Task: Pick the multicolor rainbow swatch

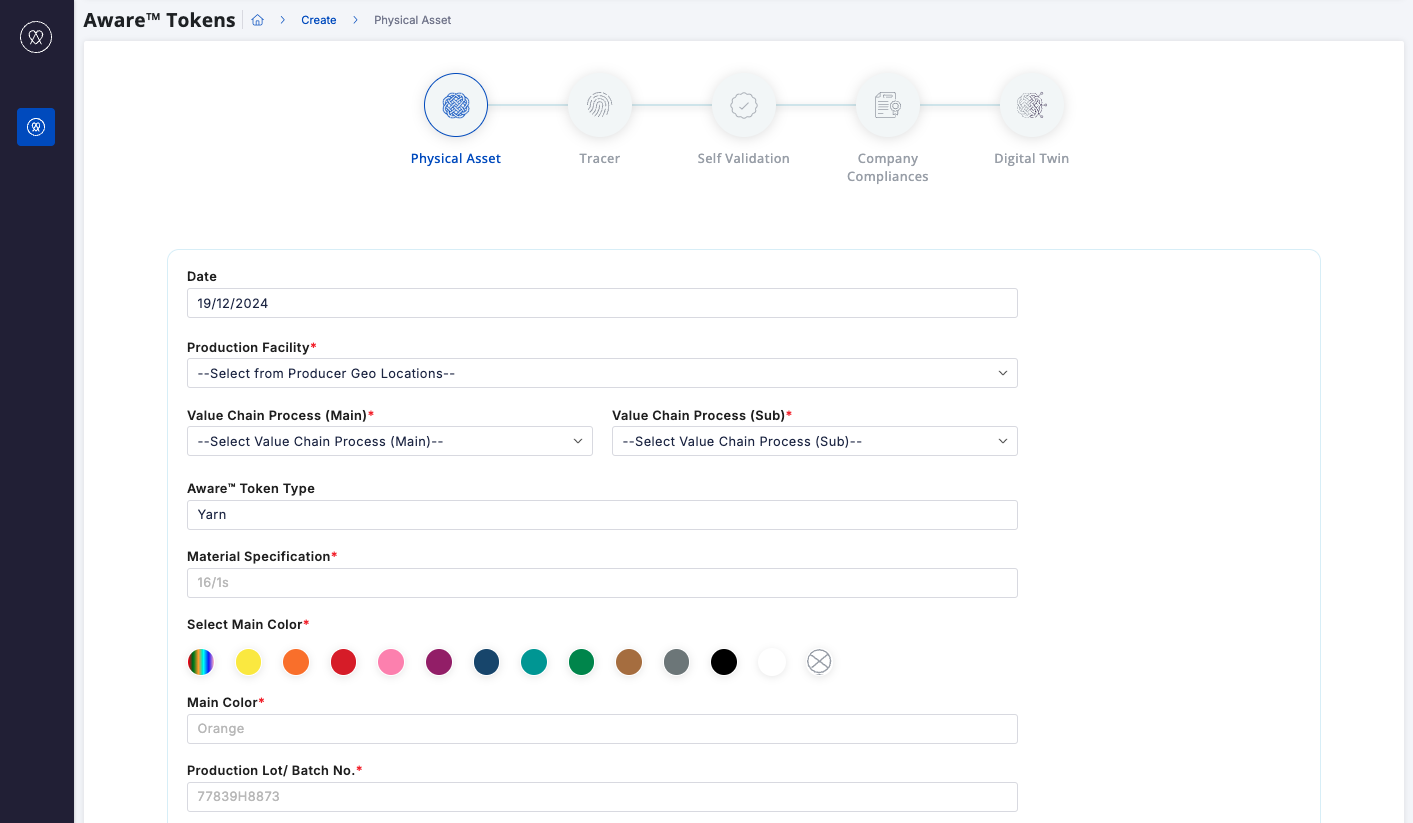Action: [201, 662]
